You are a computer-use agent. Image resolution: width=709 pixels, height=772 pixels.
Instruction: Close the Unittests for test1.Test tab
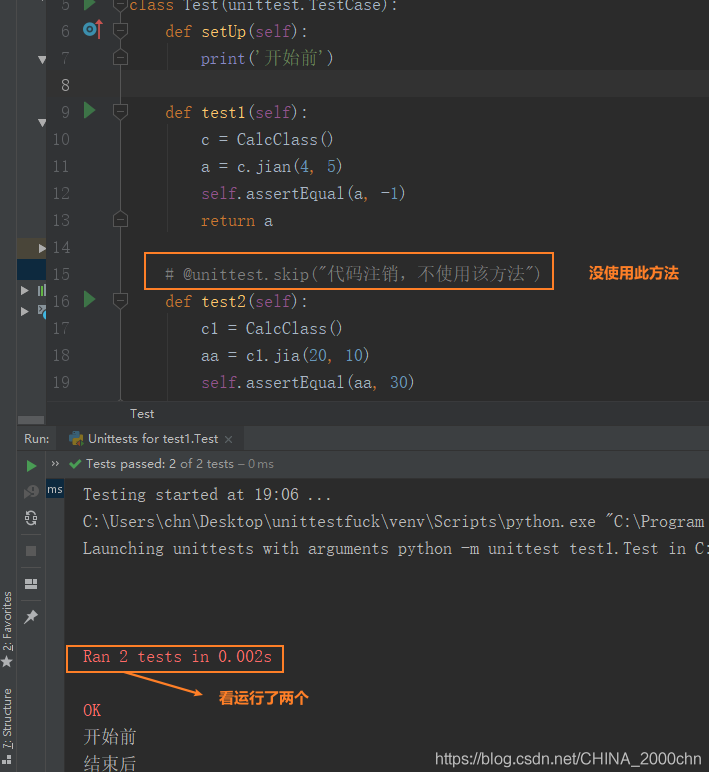228,439
